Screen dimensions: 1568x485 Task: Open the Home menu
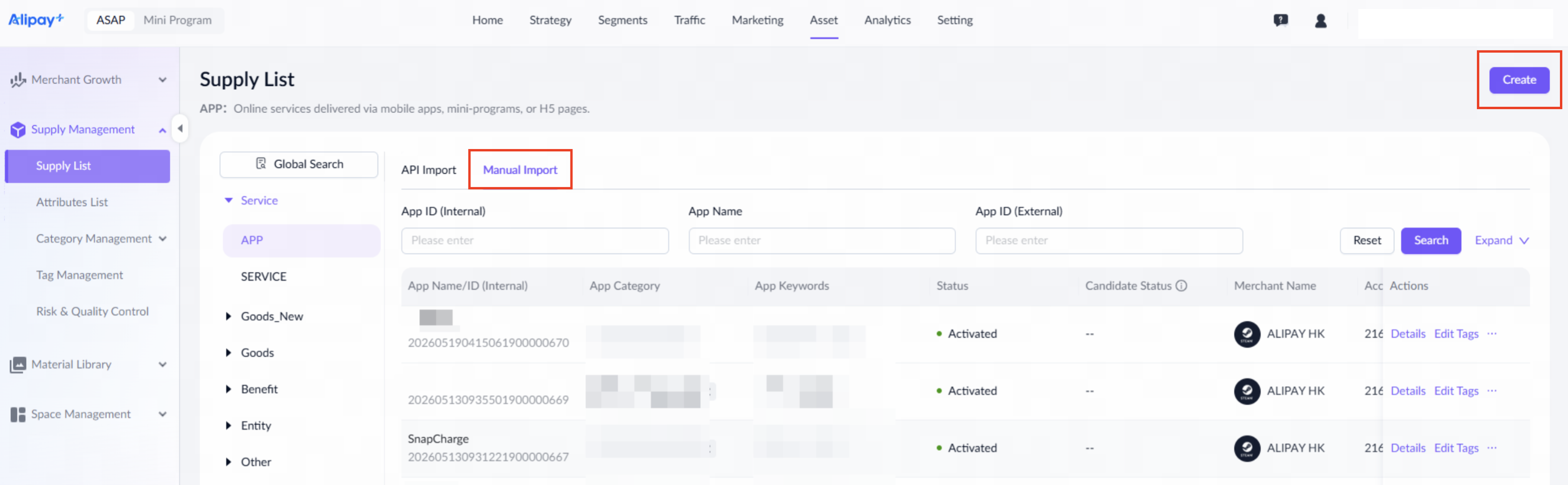coord(488,20)
